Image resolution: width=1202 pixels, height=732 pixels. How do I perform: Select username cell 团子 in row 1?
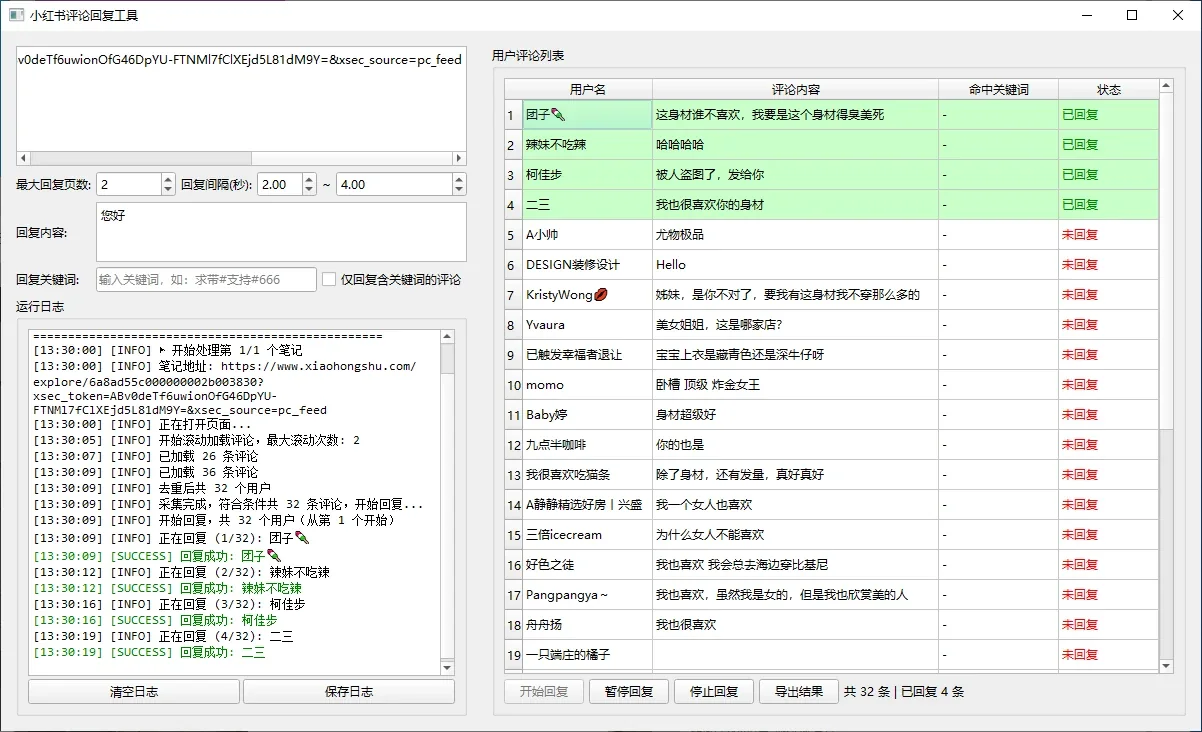pos(588,115)
